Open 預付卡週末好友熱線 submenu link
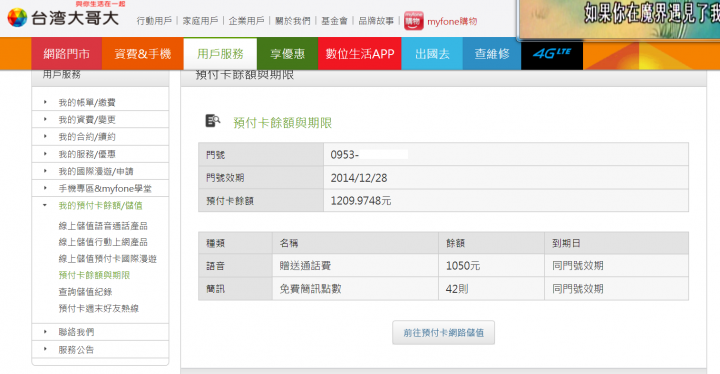 click(x=99, y=308)
